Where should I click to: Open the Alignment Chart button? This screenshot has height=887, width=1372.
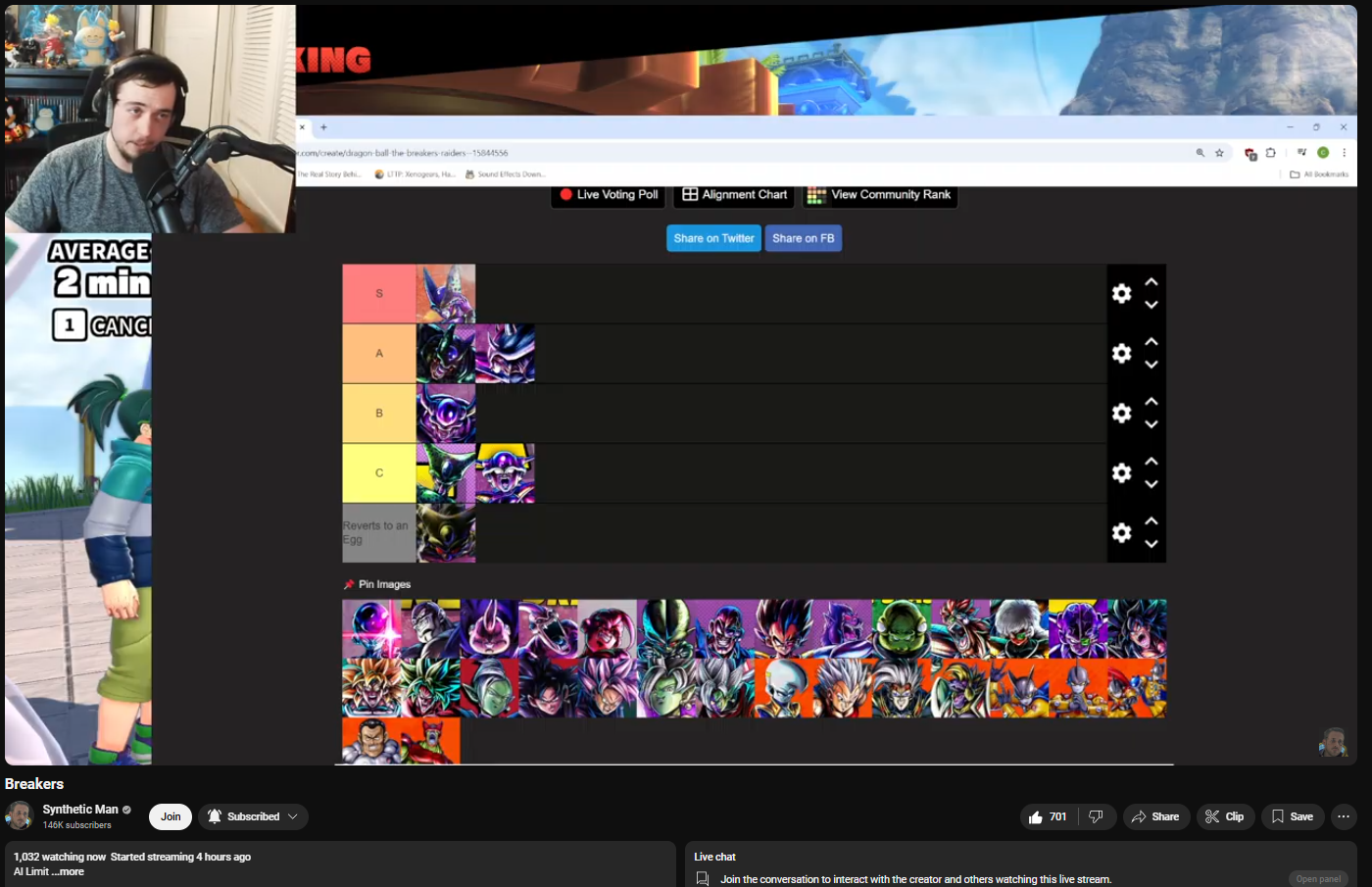tap(735, 195)
